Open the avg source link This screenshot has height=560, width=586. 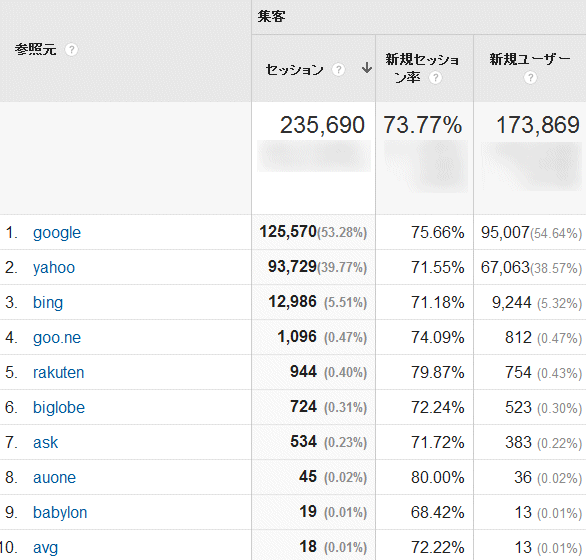[x=46, y=548]
